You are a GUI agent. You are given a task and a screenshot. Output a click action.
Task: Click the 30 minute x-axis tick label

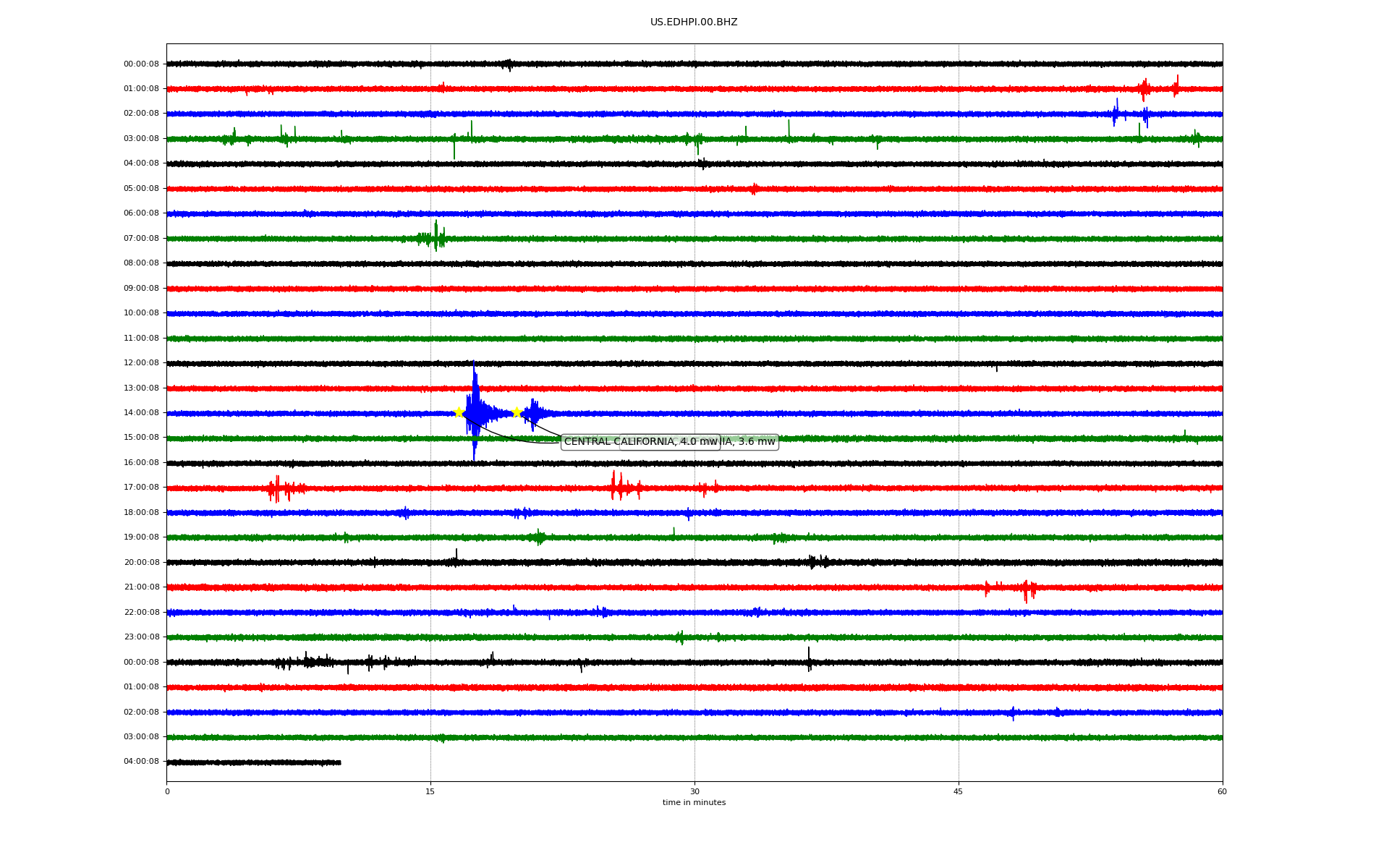(x=694, y=791)
